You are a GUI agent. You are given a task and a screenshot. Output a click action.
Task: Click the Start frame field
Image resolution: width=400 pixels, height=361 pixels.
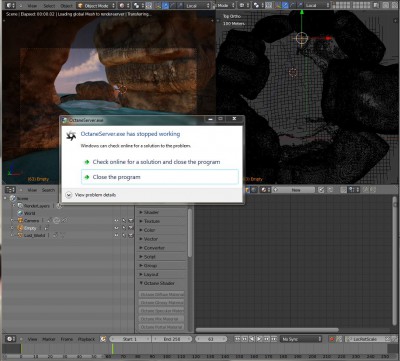130,339
